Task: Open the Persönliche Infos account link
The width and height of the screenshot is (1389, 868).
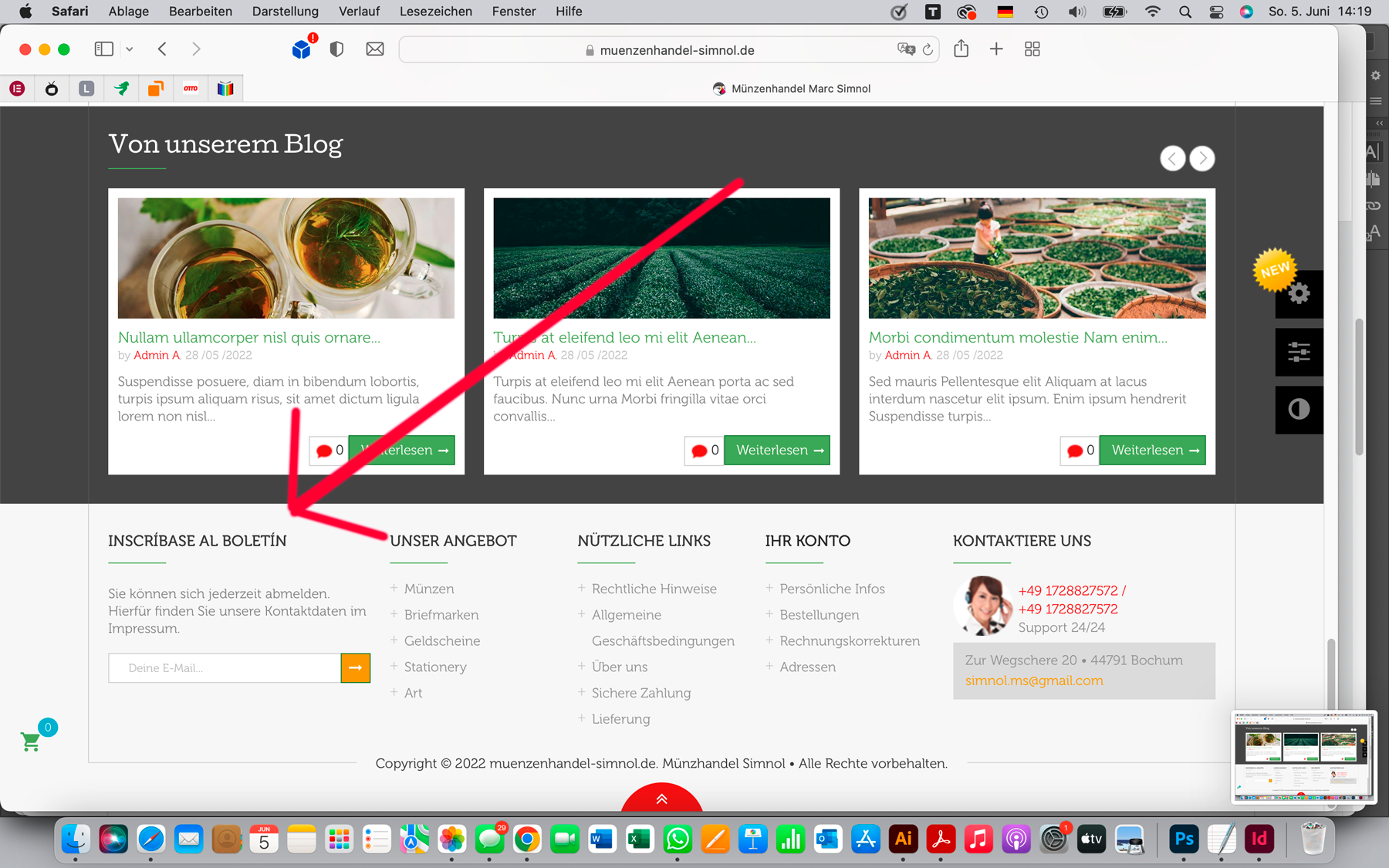Action: 832,589
